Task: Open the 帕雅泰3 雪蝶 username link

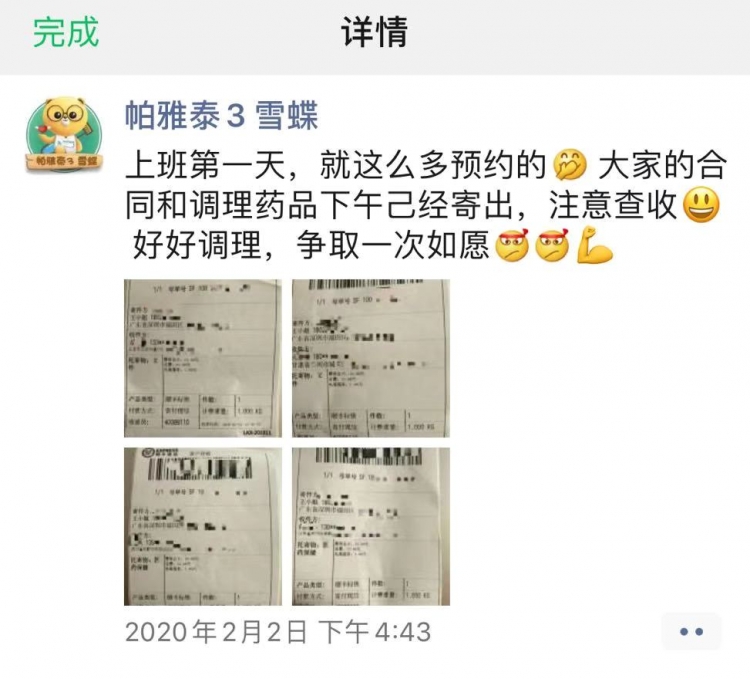Action: (221, 116)
